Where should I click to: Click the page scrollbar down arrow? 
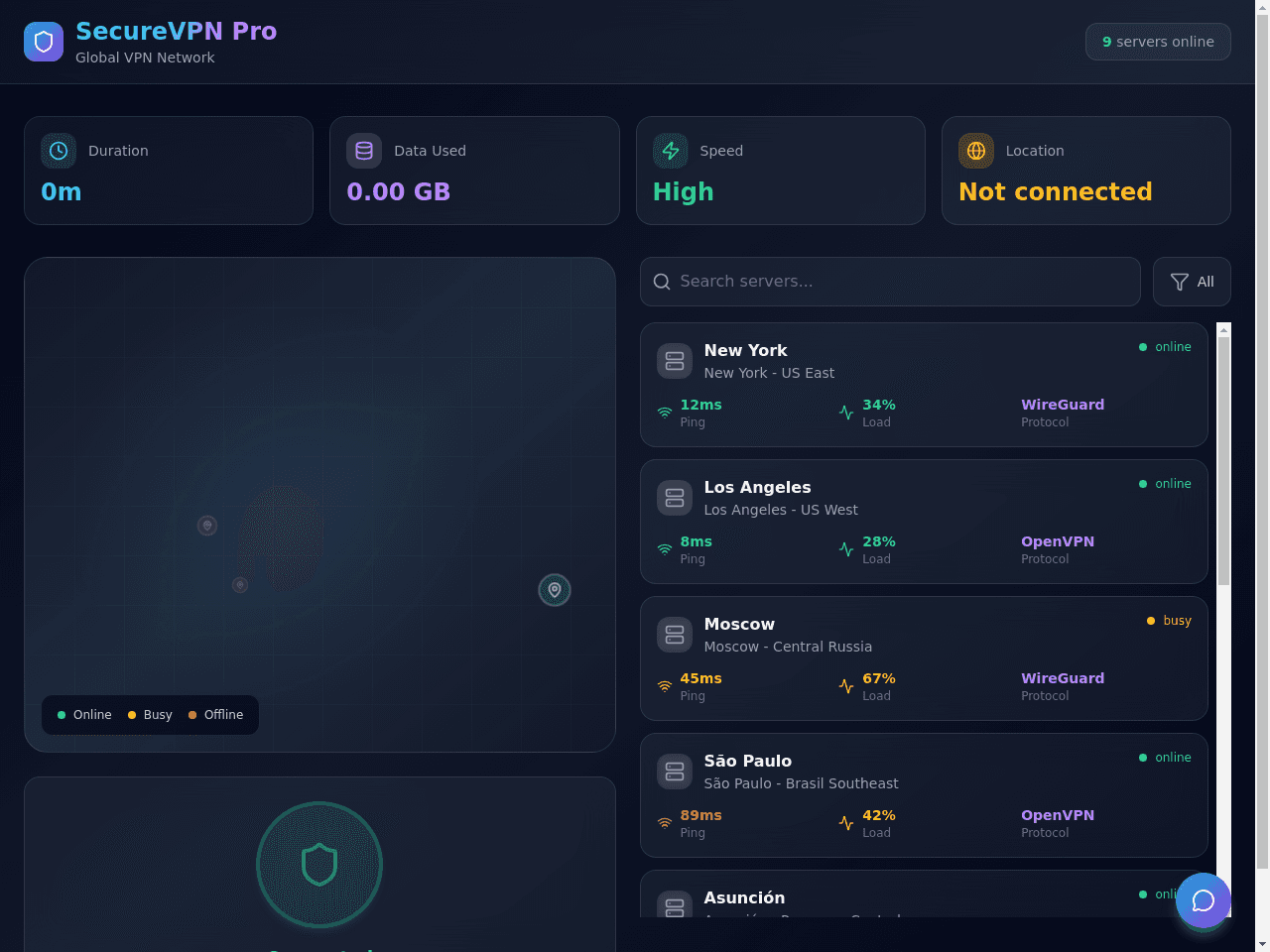click(x=1262, y=944)
